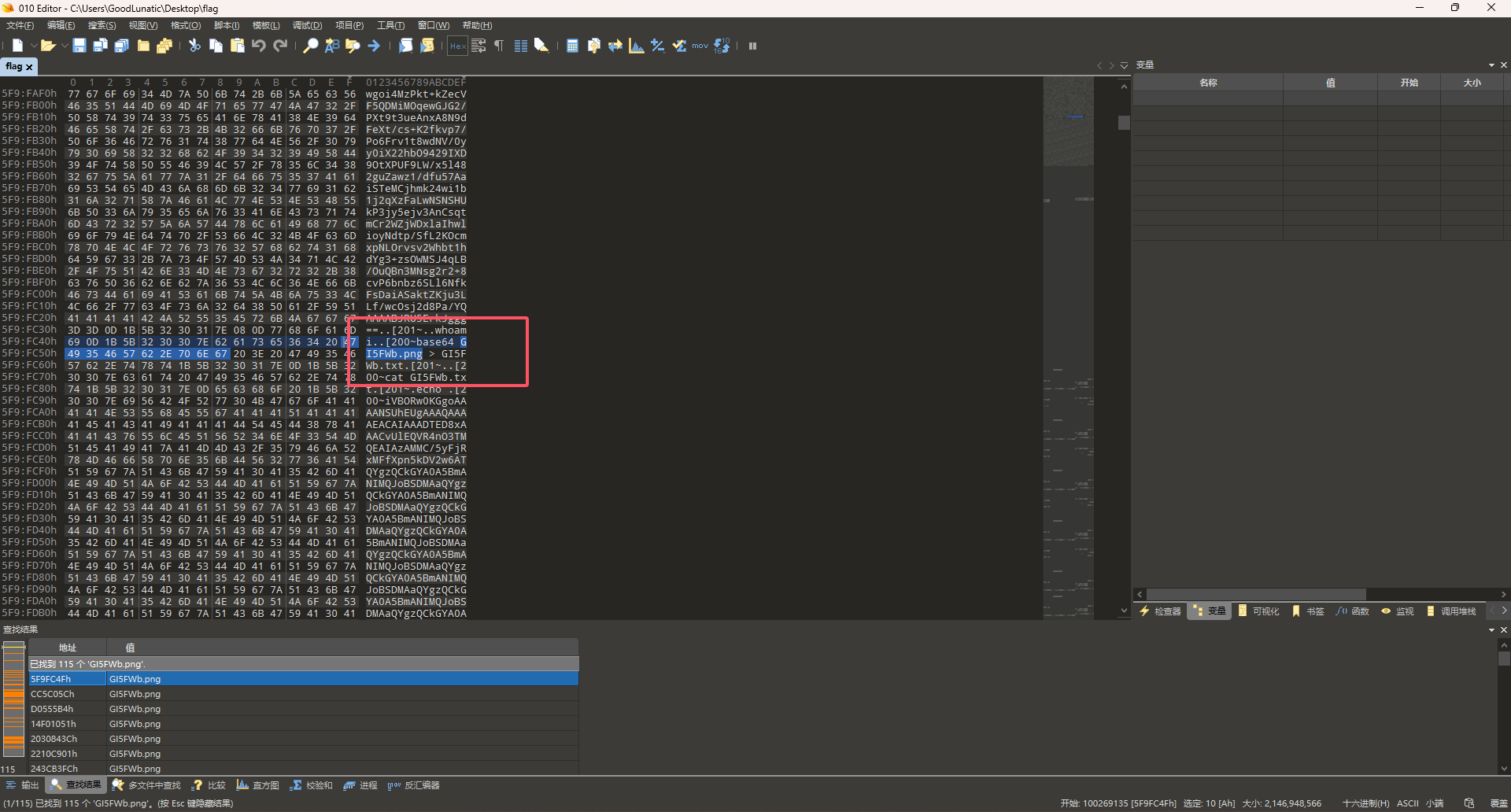Image resolution: width=1511 pixels, height=812 pixels.
Task: Open the 变量 panel options dropdown arrow
Action: point(1491,65)
